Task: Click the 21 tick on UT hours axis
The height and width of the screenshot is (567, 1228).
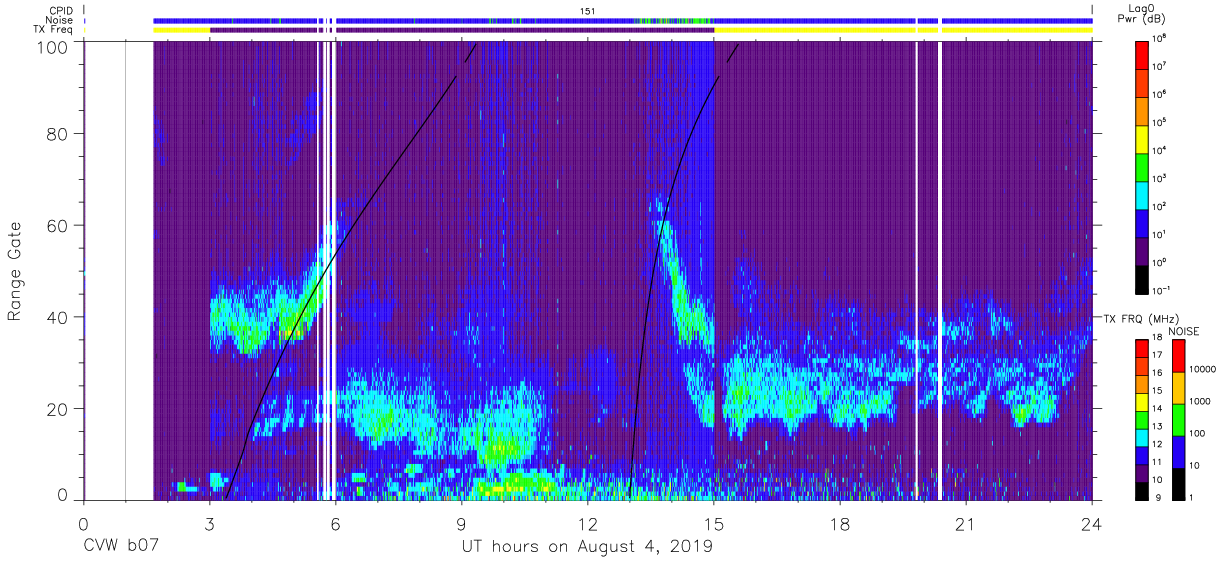Action: [966, 524]
